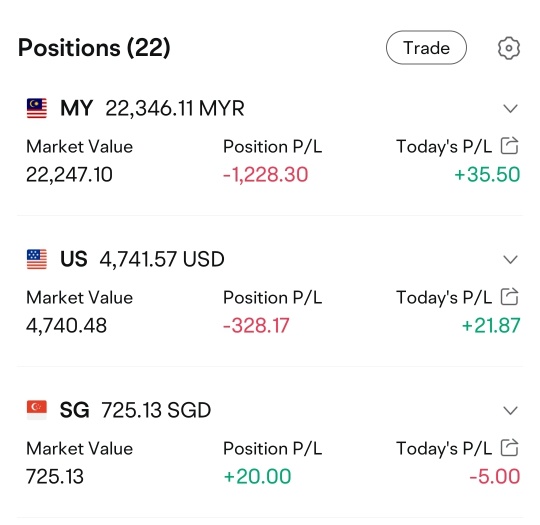Click the Trade button
Image resolution: width=540 pixels, height=525 pixels.
(x=426, y=48)
